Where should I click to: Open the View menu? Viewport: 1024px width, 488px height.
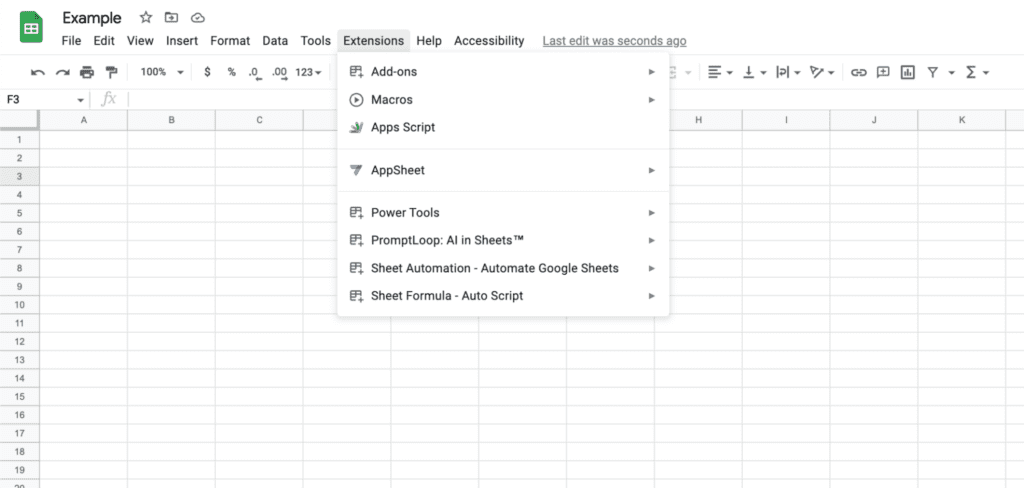point(140,41)
